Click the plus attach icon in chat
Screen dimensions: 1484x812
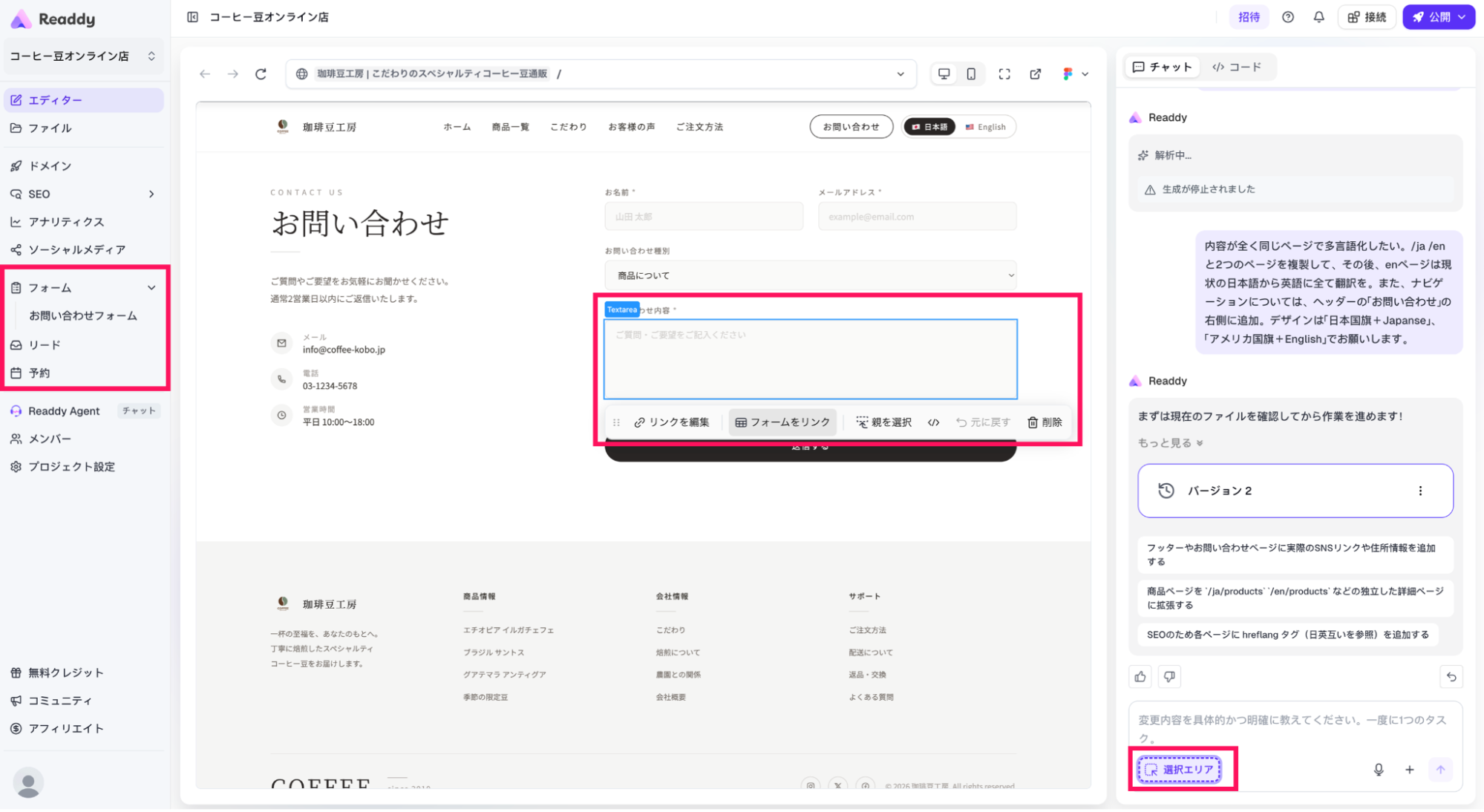pyautogui.click(x=1410, y=770)
